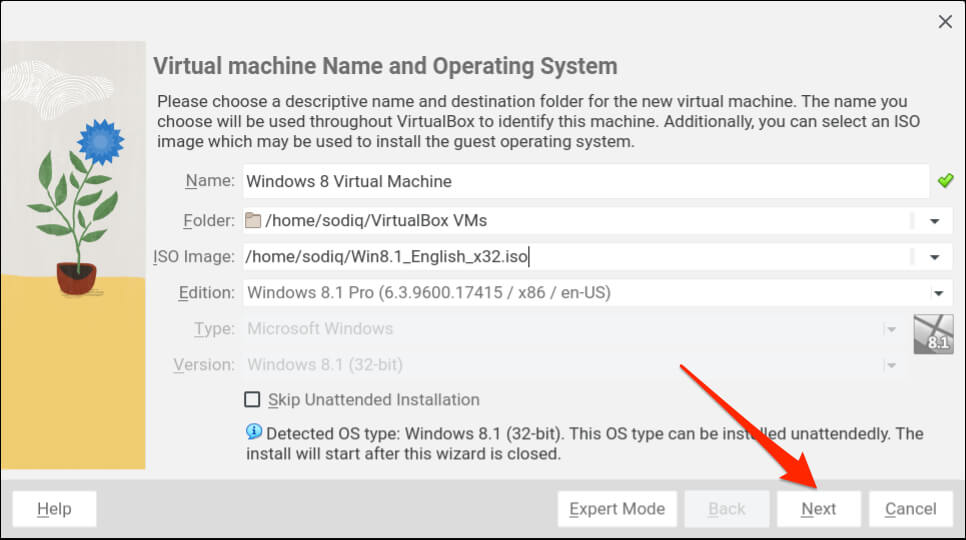Expand the Folder dropdown arrow
Screen dimensions: 966x540
point(935,221)
